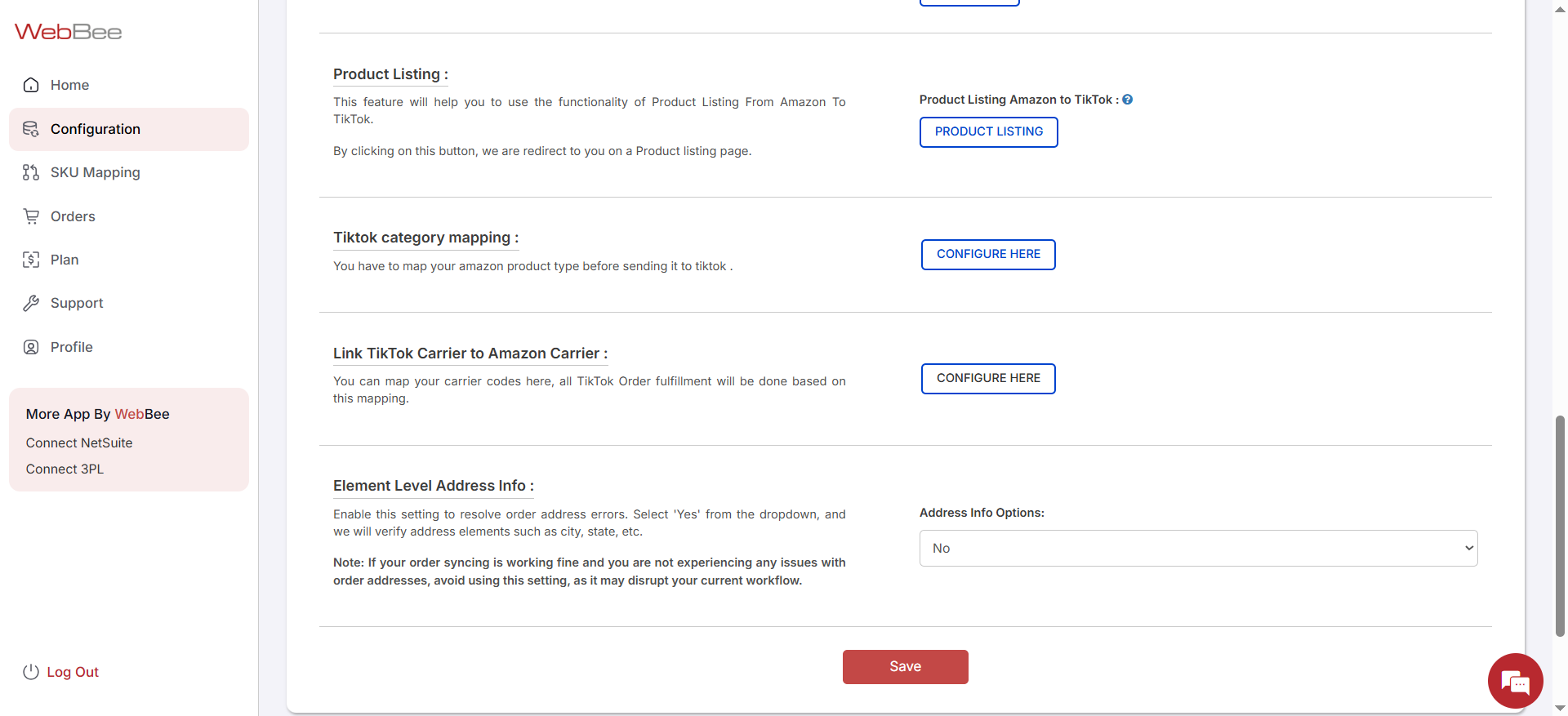This screenshot has width=1568, height=716.
Task: Click the SKU Mapping icon
Action: [x=31, y=172]
